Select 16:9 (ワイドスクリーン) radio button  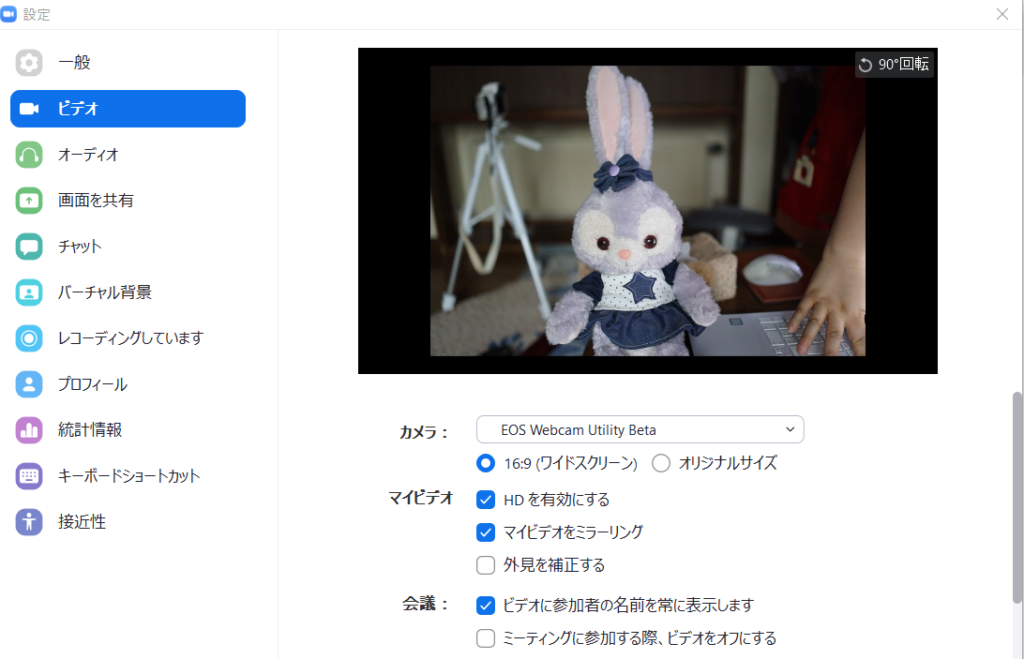(485, 463)
